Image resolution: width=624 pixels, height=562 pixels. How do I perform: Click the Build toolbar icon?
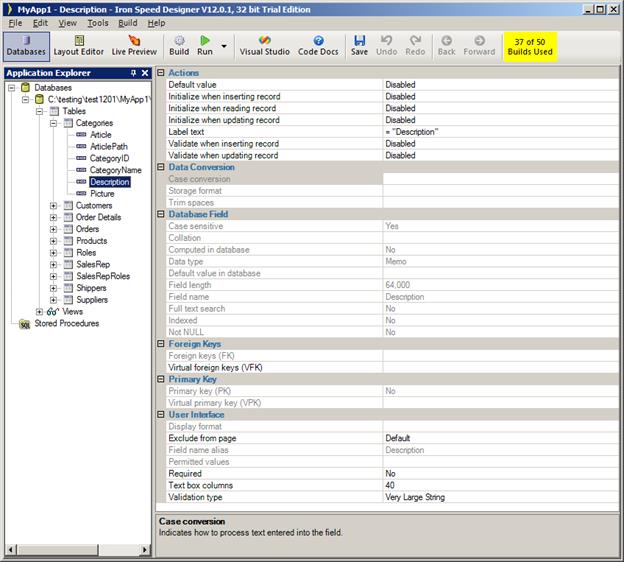pyautogui.click(x=179, y=45)
